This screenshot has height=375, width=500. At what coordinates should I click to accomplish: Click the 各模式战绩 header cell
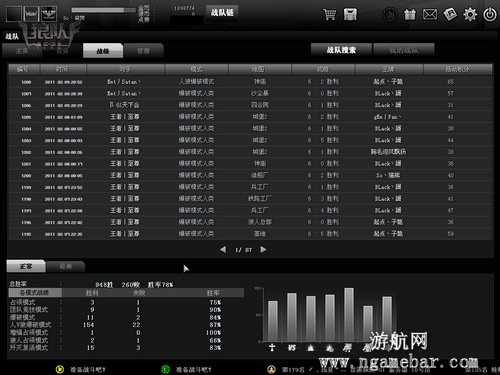tap(35, 293)
